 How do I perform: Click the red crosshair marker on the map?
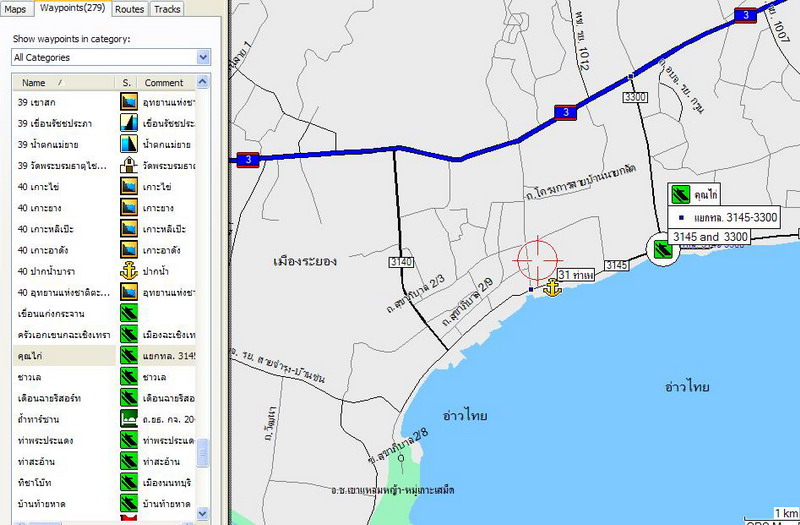537,260
